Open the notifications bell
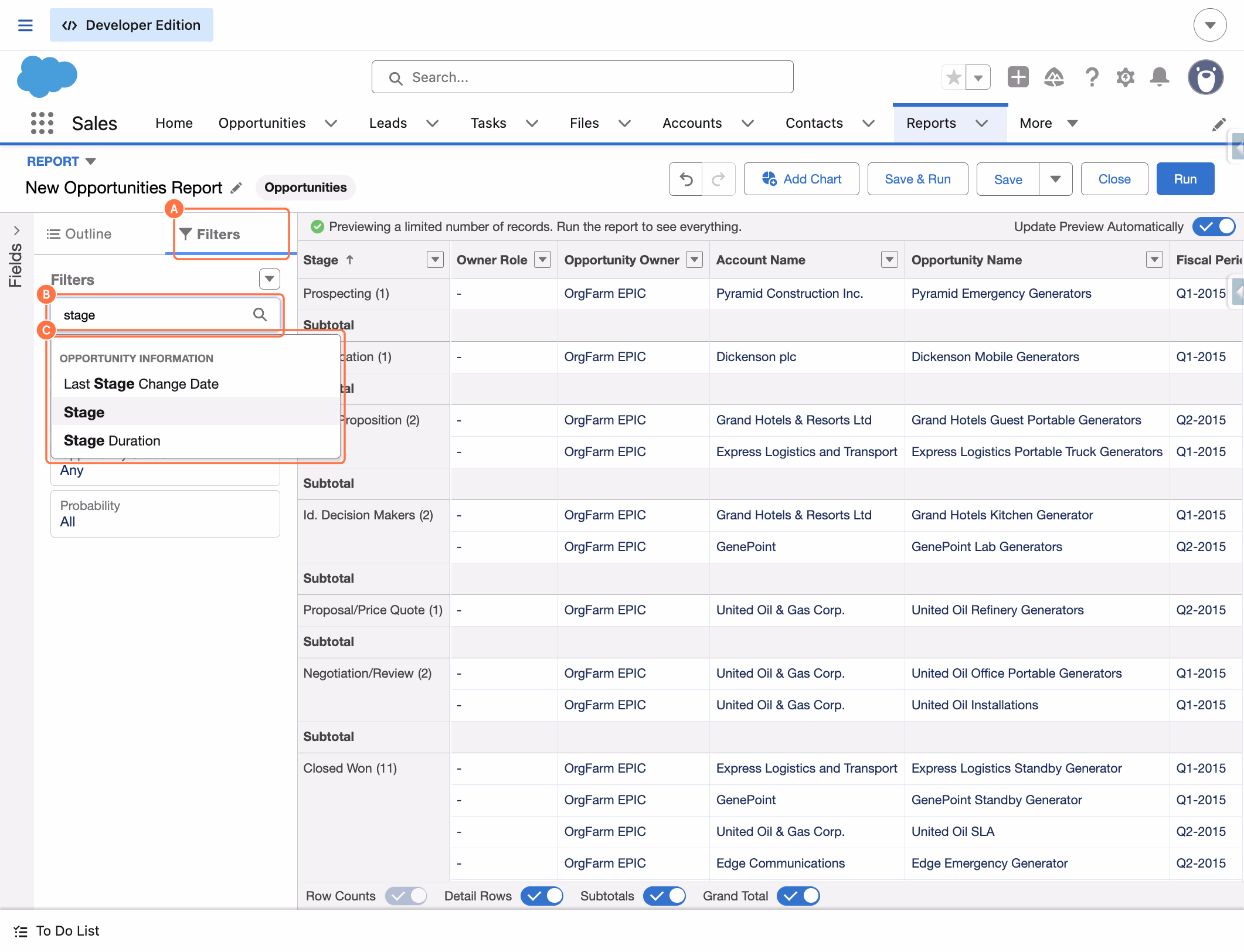Viewport: 1244px width, 952px height. tap(1160, 77)
